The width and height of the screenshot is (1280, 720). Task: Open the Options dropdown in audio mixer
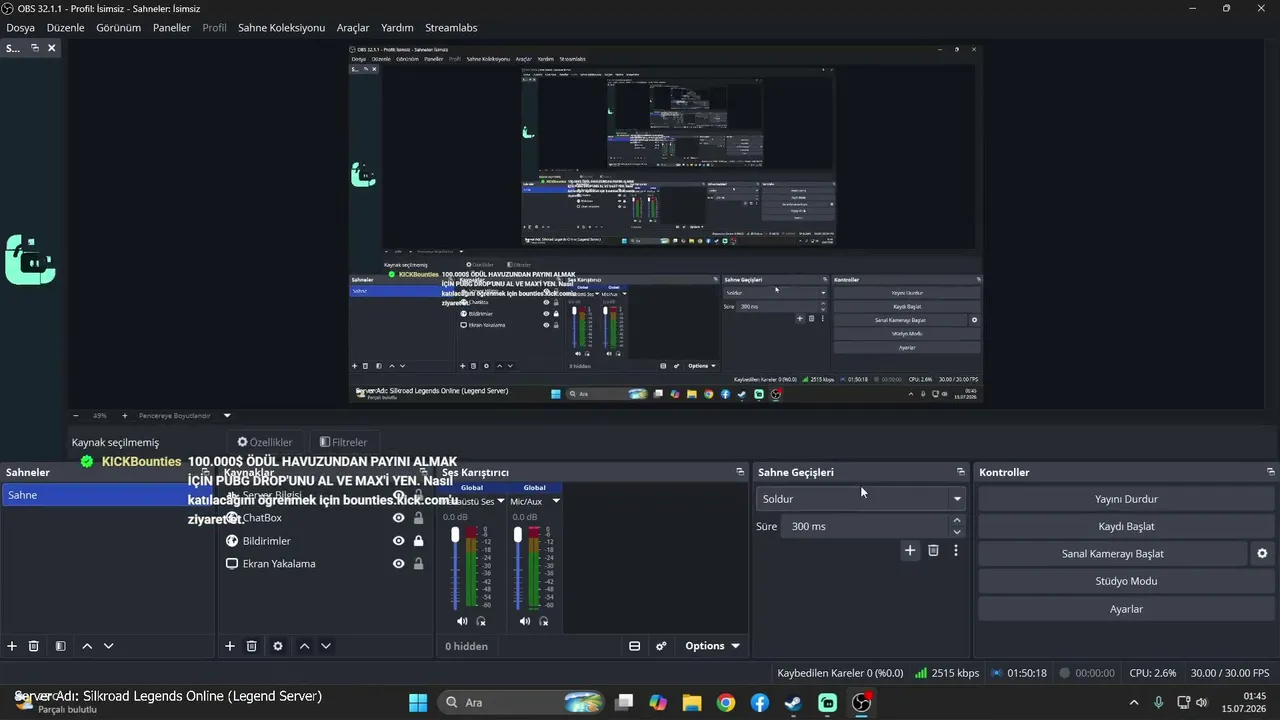712,646
